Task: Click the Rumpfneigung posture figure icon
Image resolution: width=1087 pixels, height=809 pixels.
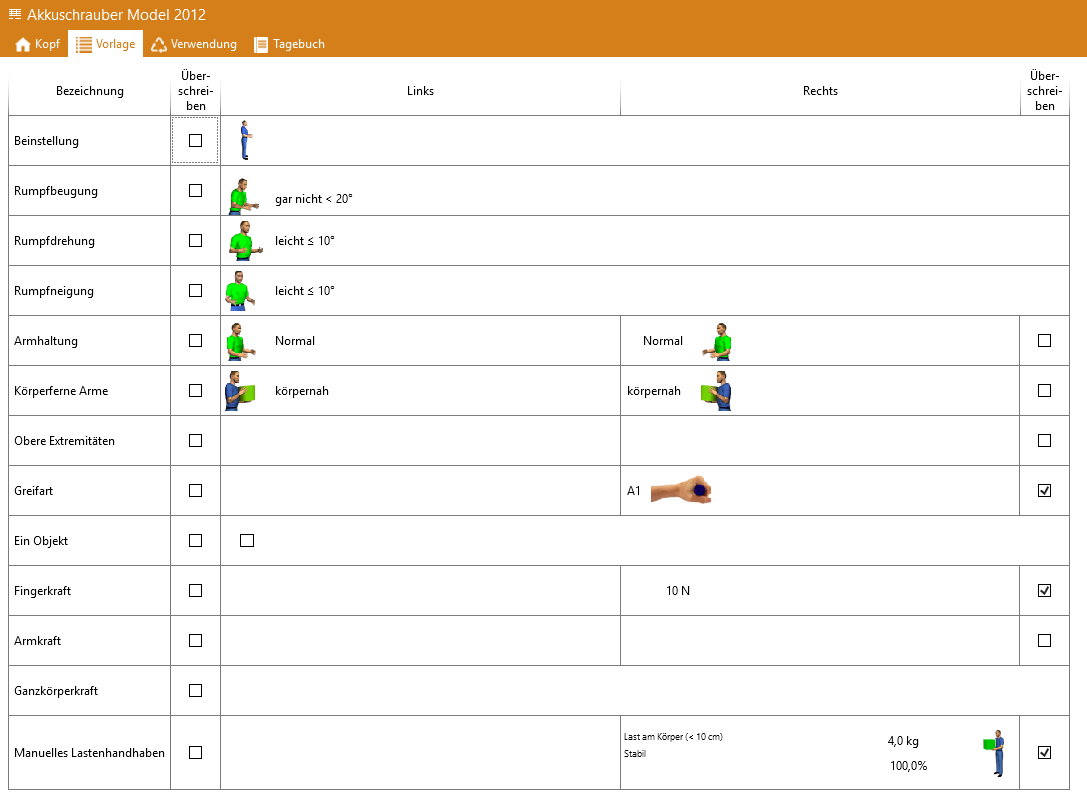Action: tap(238, 291)
